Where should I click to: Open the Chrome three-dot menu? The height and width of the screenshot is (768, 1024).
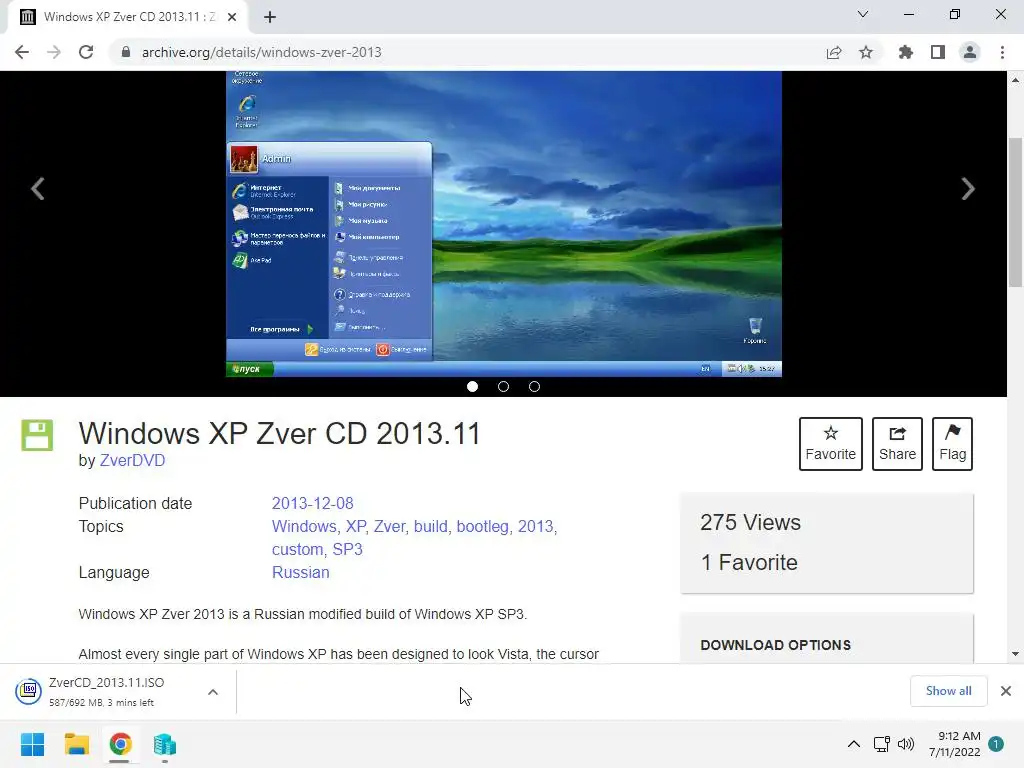(x=1002, y=52)
